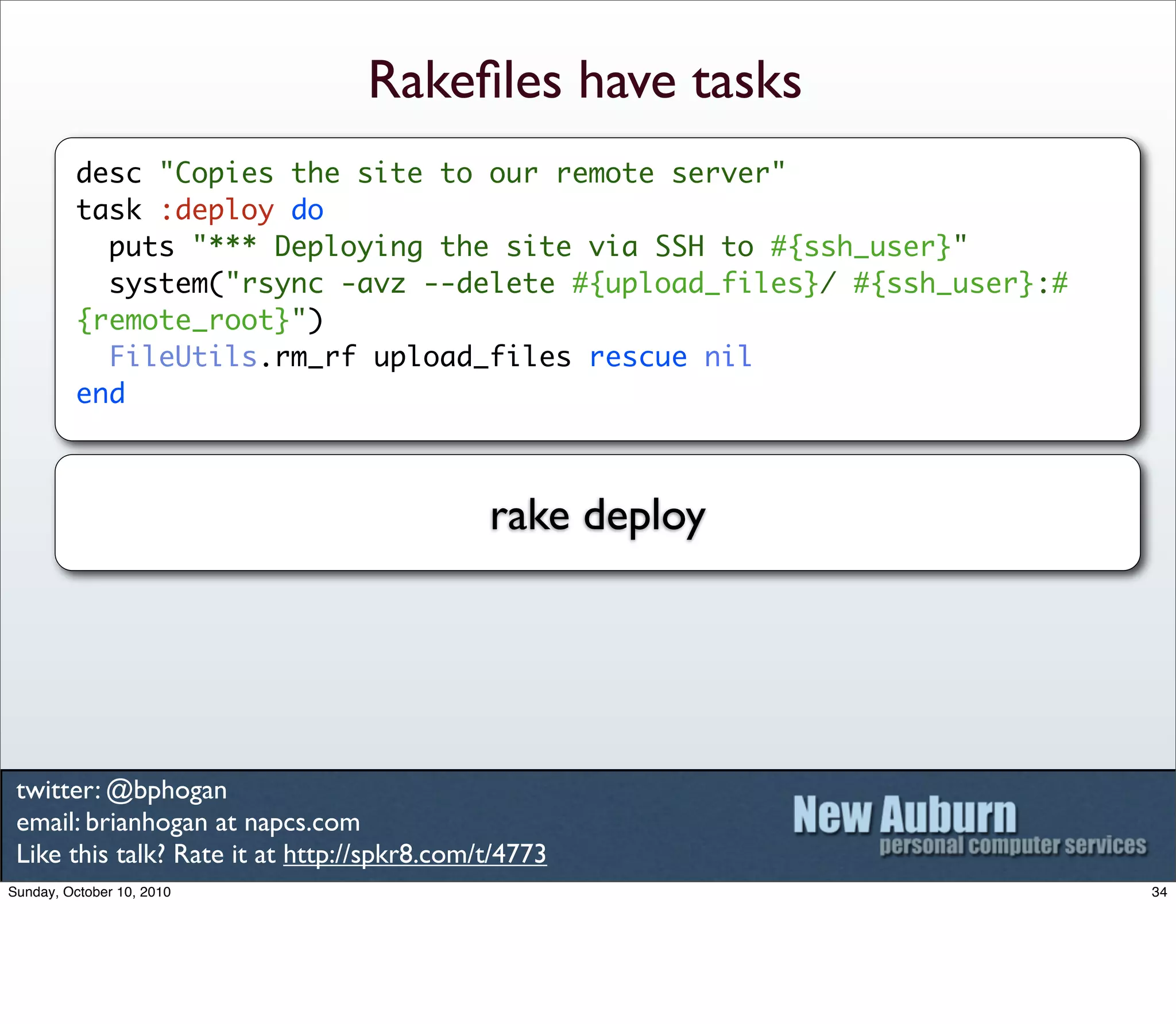Click the '{remote_root}")' code line

(x=200, y=320)
